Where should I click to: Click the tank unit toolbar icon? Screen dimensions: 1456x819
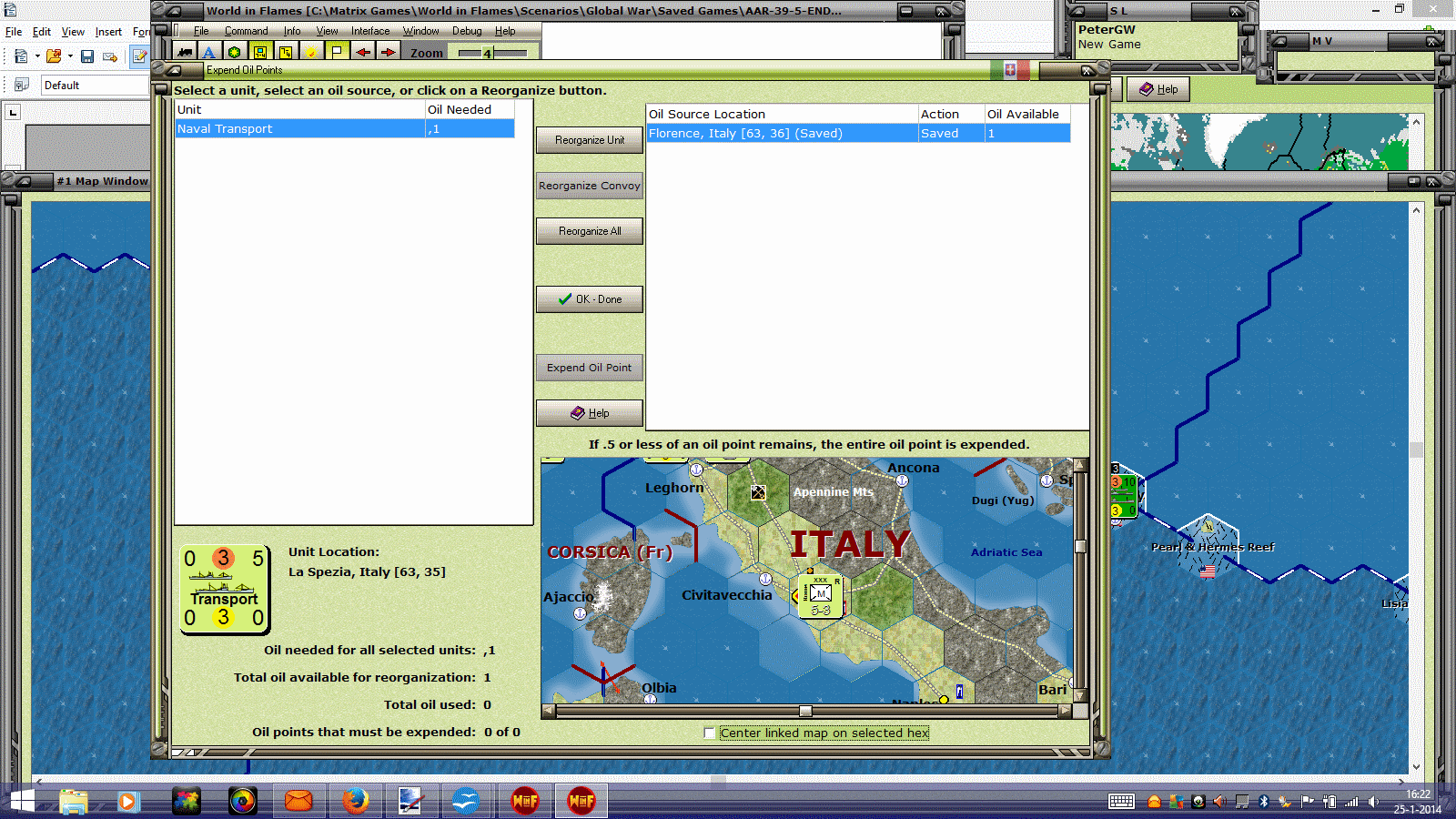pyautogui.click(x=185, y=52)
